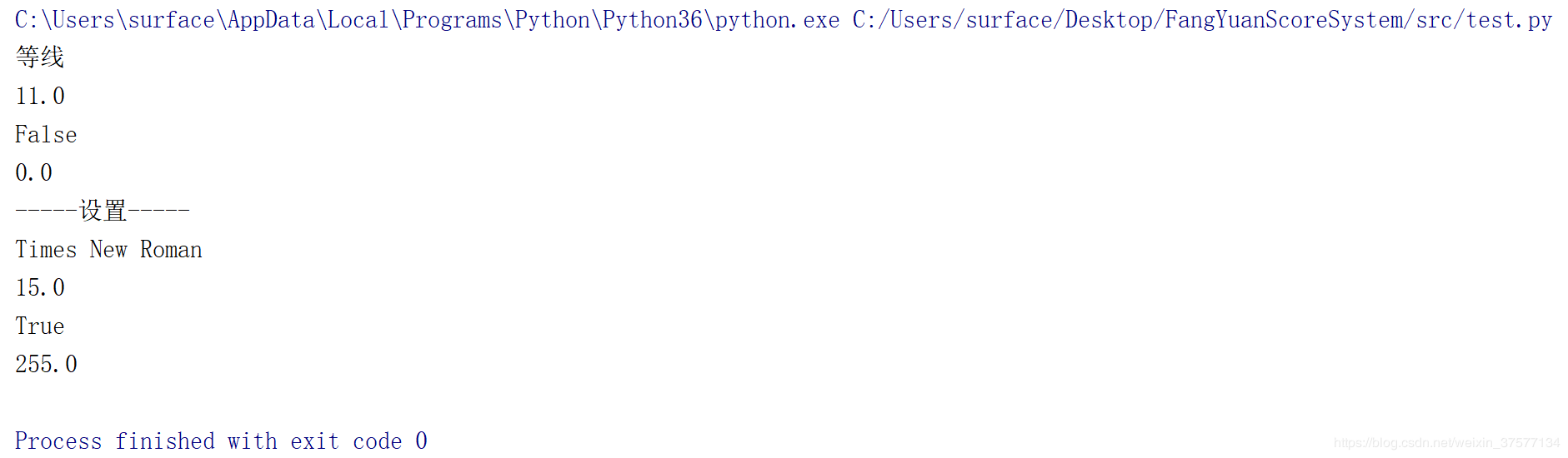Click the False output line
1568x458 pixels.
click(46, 135)
